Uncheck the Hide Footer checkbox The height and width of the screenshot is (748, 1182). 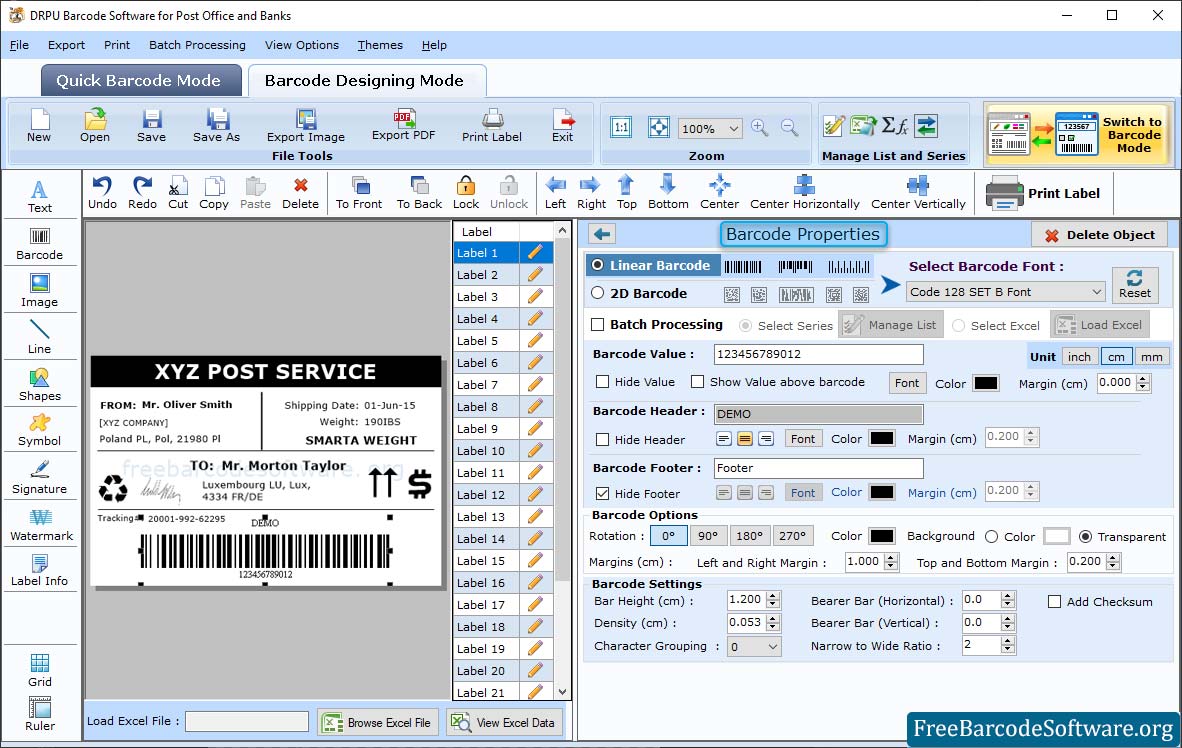[x=602, y=493]
